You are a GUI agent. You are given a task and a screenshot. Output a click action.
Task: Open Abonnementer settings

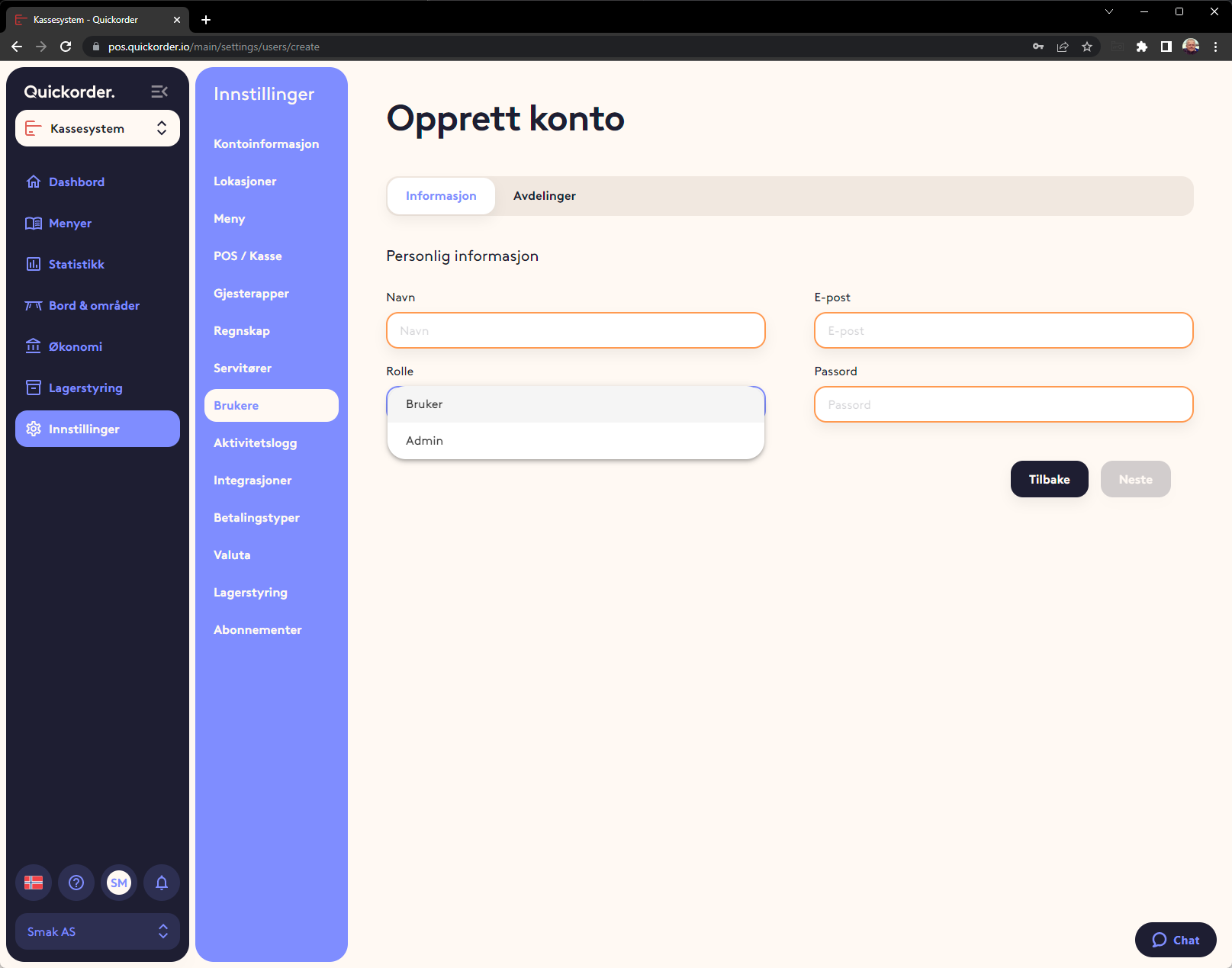(x=257, y=629)
